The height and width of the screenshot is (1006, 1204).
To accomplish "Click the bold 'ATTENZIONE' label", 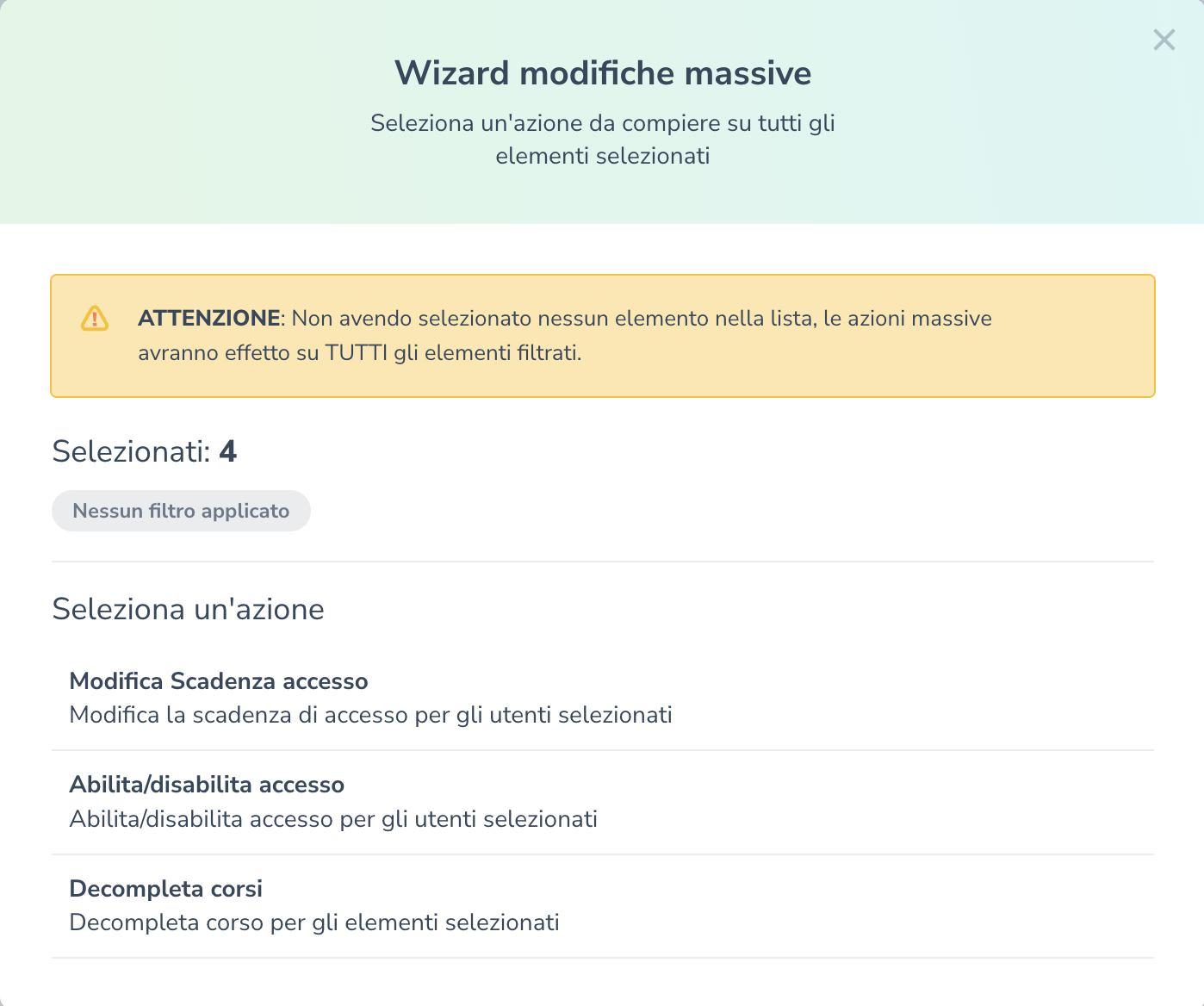I will pyautogui.click(x=209, y=319).
